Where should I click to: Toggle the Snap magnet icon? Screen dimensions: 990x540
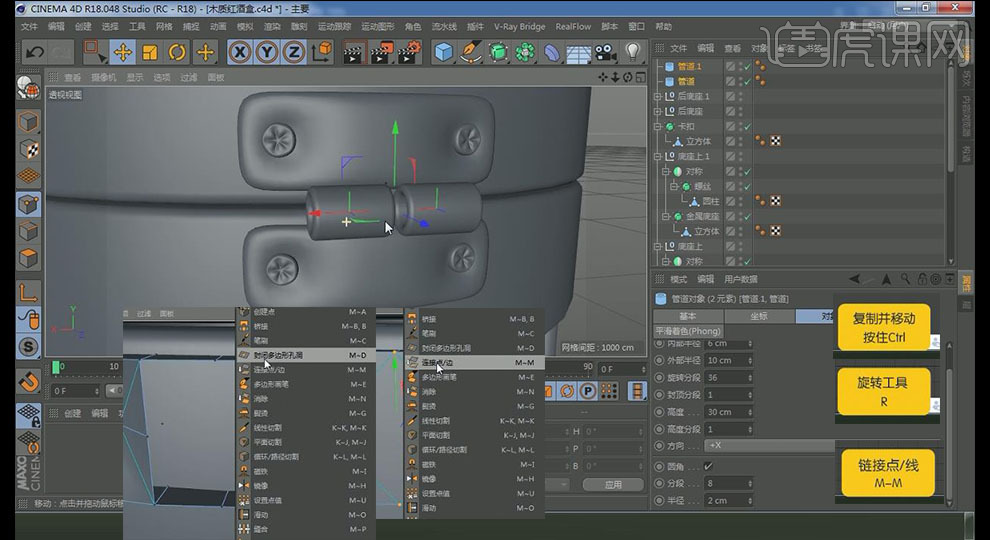(x=28, y=381)
